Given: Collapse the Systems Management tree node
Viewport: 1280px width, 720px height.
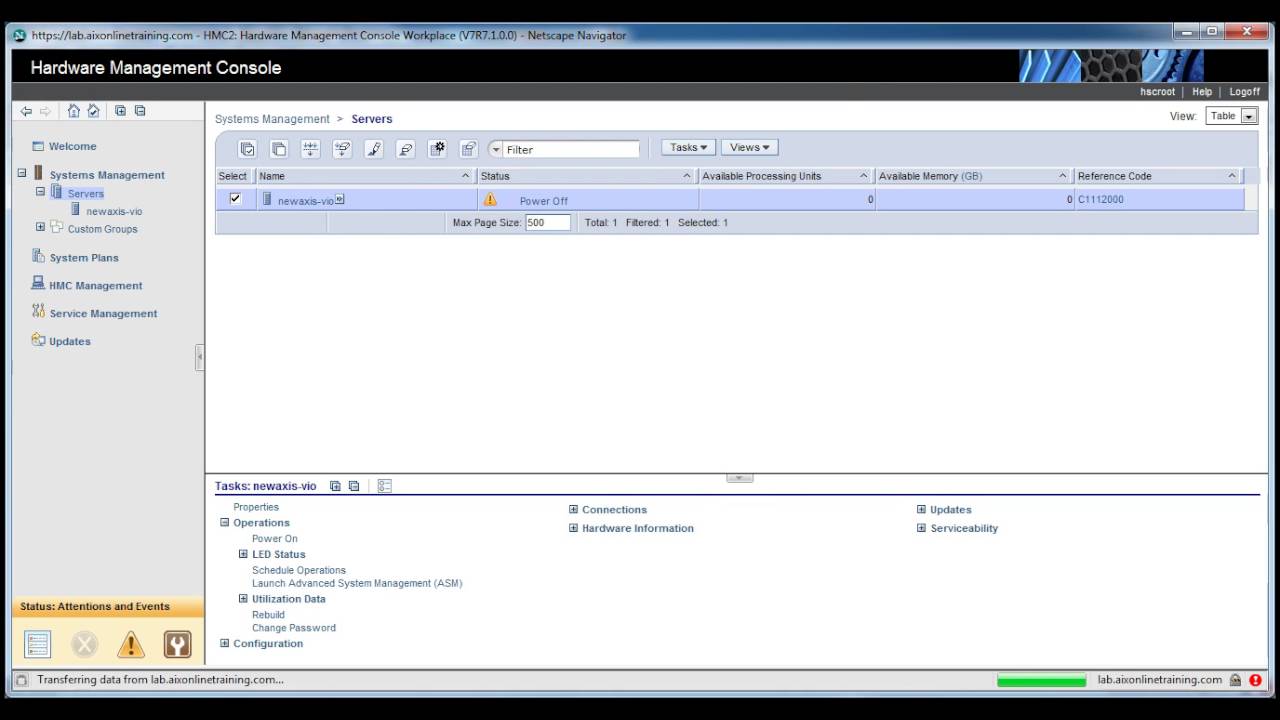Looking at the screenshot, I should 22,173.
